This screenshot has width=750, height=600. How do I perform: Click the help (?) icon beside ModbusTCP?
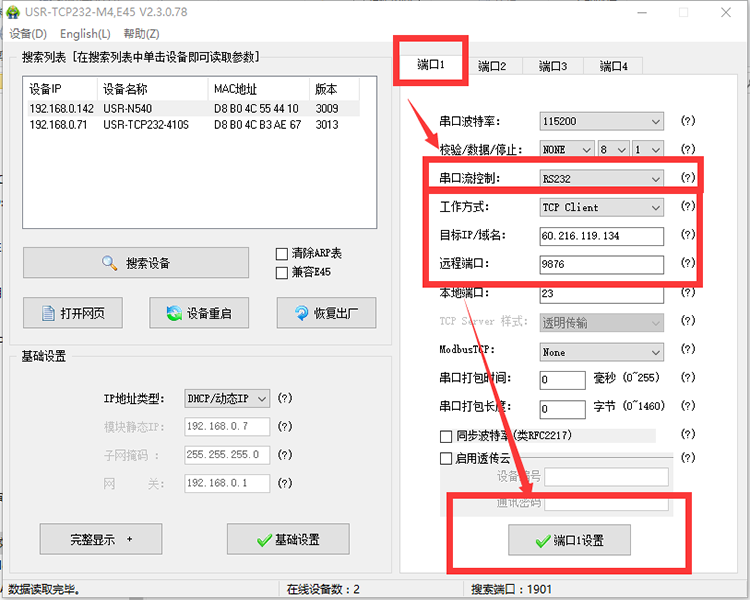(687, 352)
